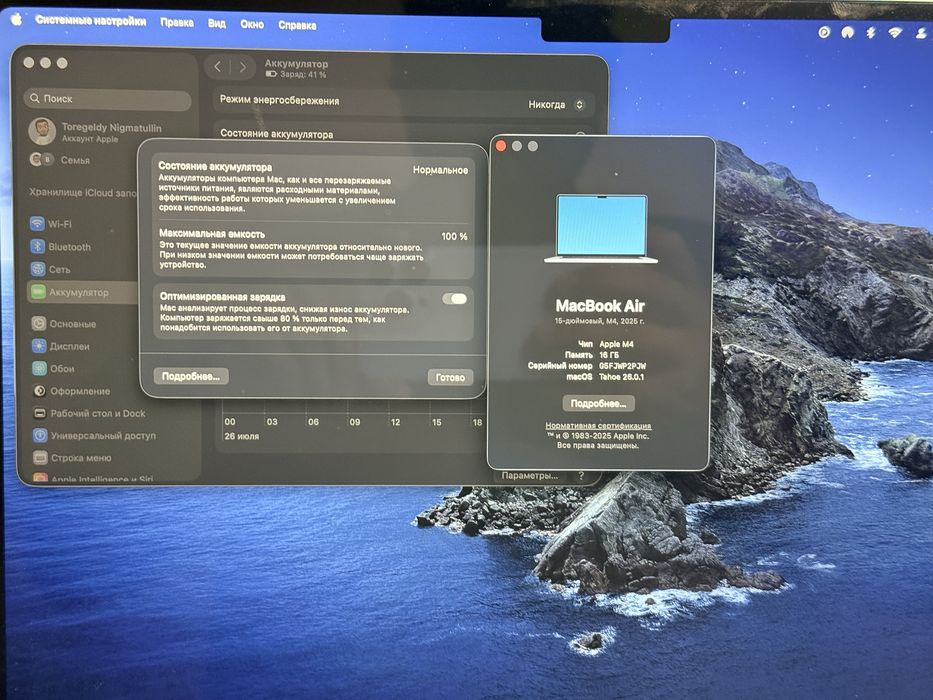Click the MacBook Air image
Image resolution: width=933 pixels, height=700 pixels.
601,229
